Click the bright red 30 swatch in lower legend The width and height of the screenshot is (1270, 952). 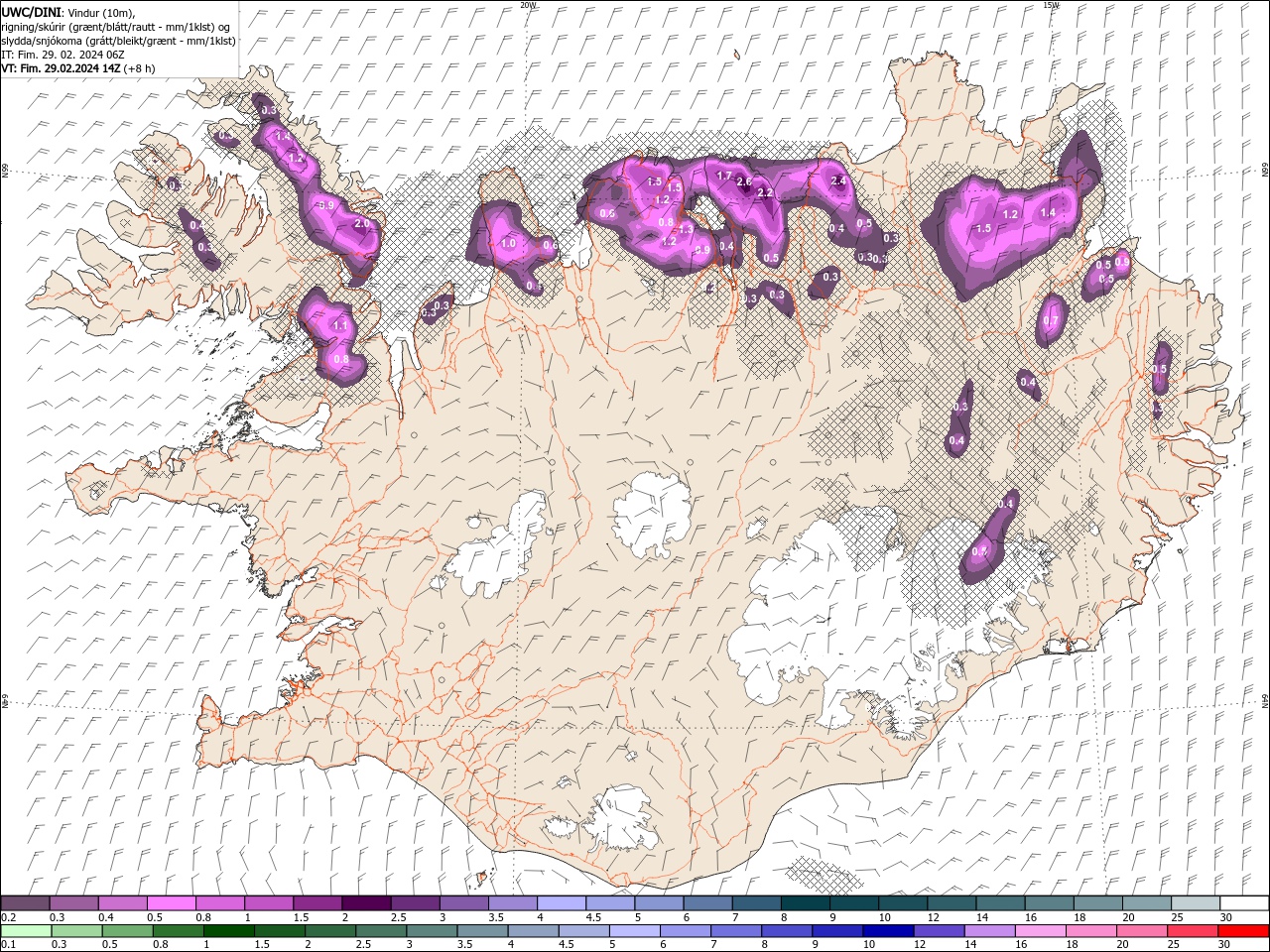coord(1243,931)
